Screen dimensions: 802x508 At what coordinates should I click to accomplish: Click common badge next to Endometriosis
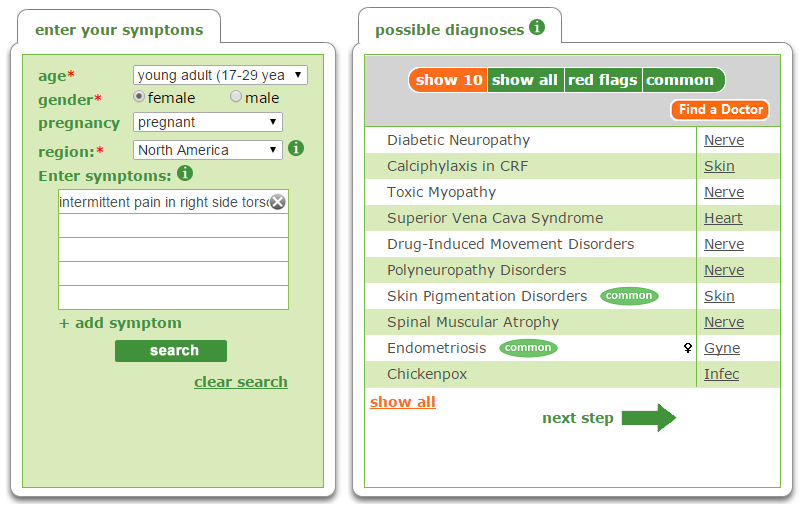(x=528, y=348)
